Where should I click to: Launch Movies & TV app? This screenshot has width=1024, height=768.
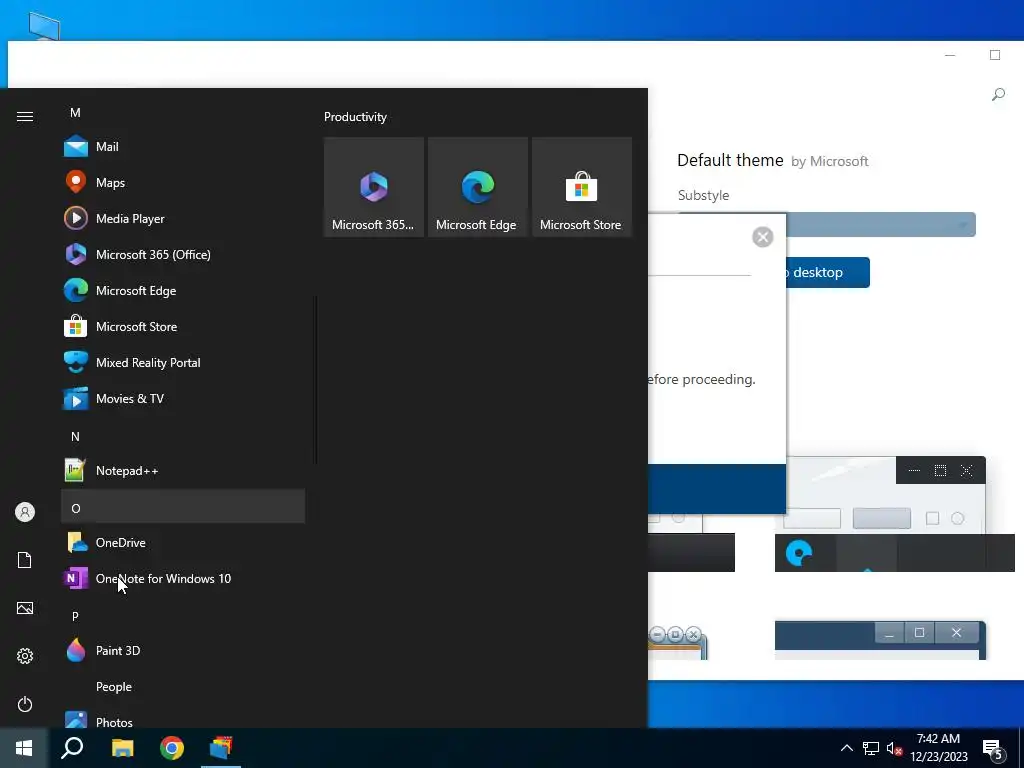(183, 398)
